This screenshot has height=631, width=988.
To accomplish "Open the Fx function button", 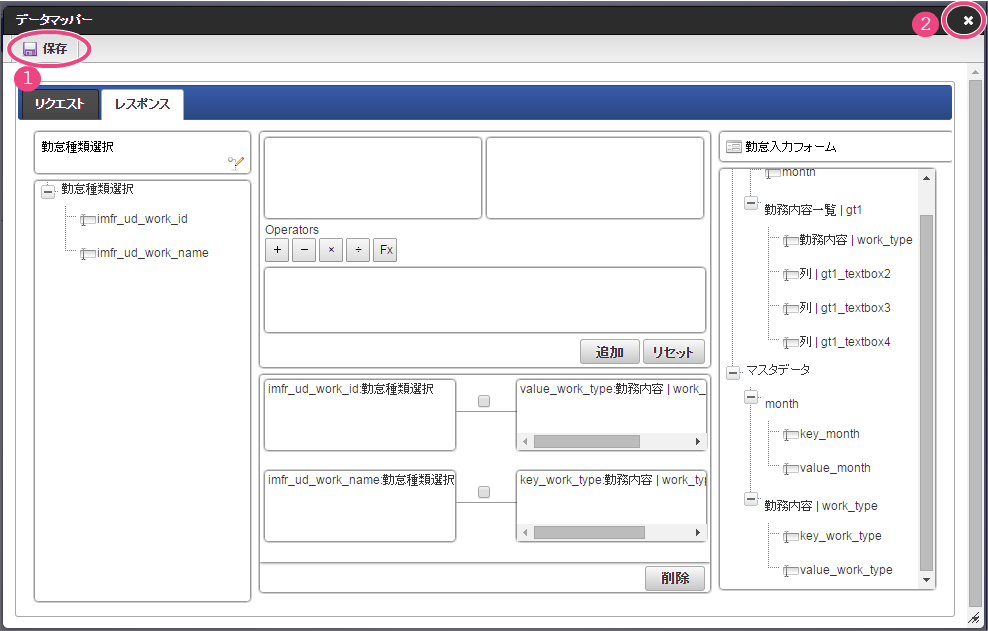I will (385, 250).
